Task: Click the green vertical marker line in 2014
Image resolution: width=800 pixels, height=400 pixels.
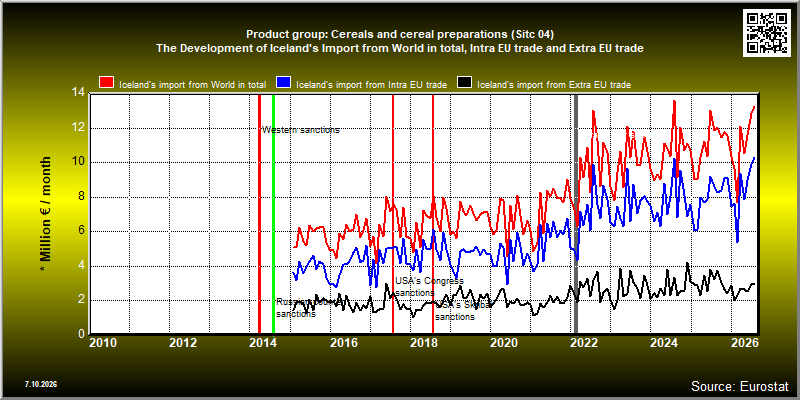Action: (273, 214)
